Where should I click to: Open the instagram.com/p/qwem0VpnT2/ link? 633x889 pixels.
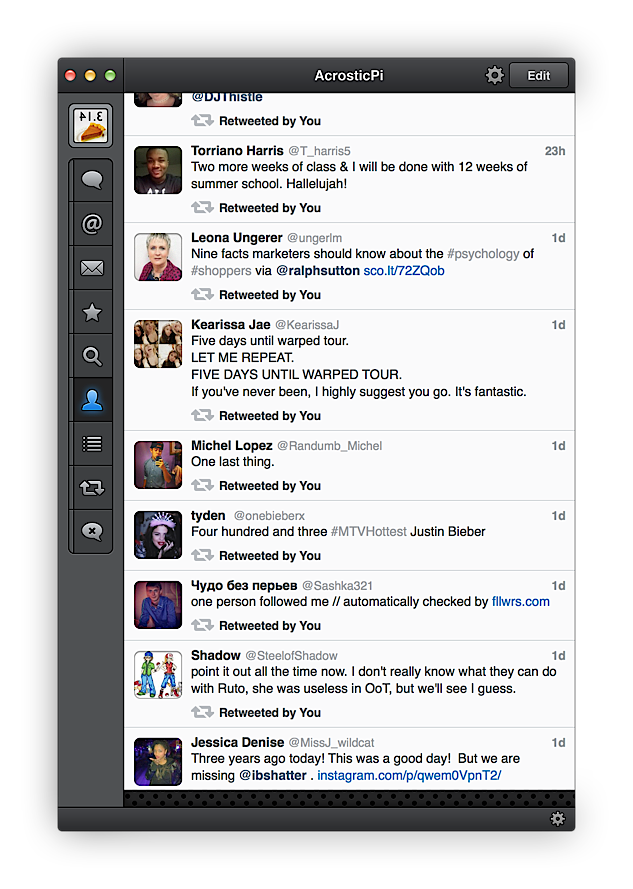click(x=409, y=775)
